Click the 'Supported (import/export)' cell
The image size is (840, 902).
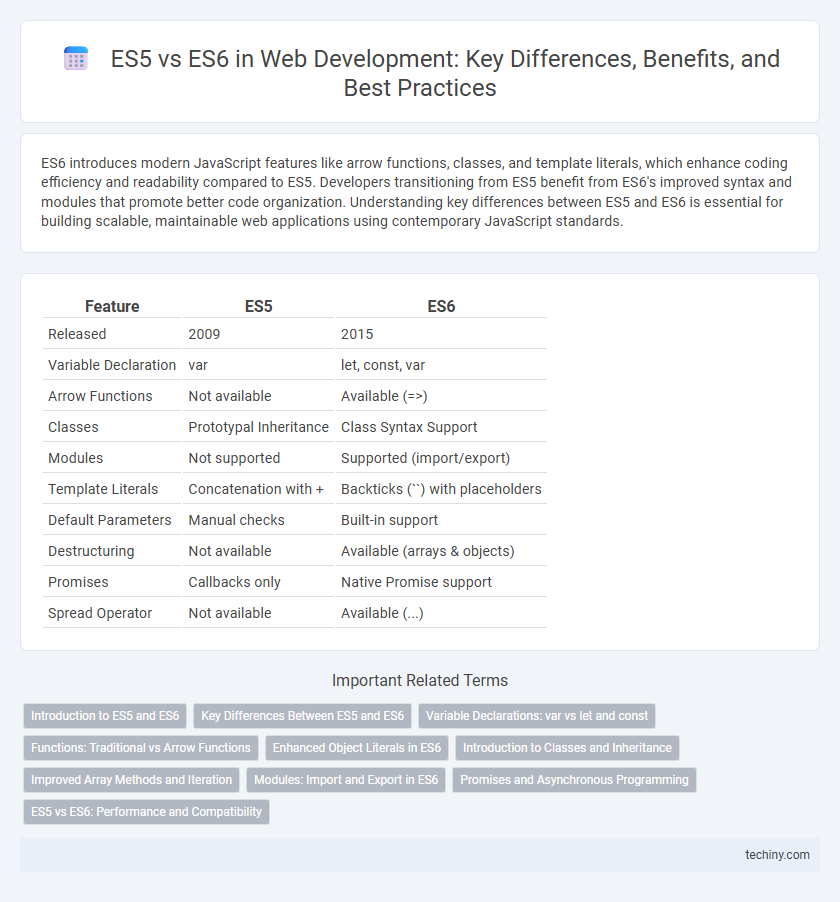coord(441,458)
